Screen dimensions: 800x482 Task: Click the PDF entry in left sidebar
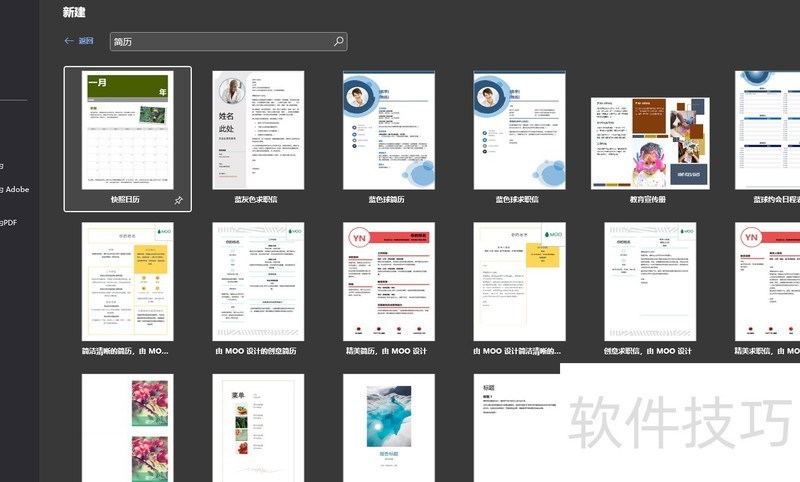click(9, 222)
